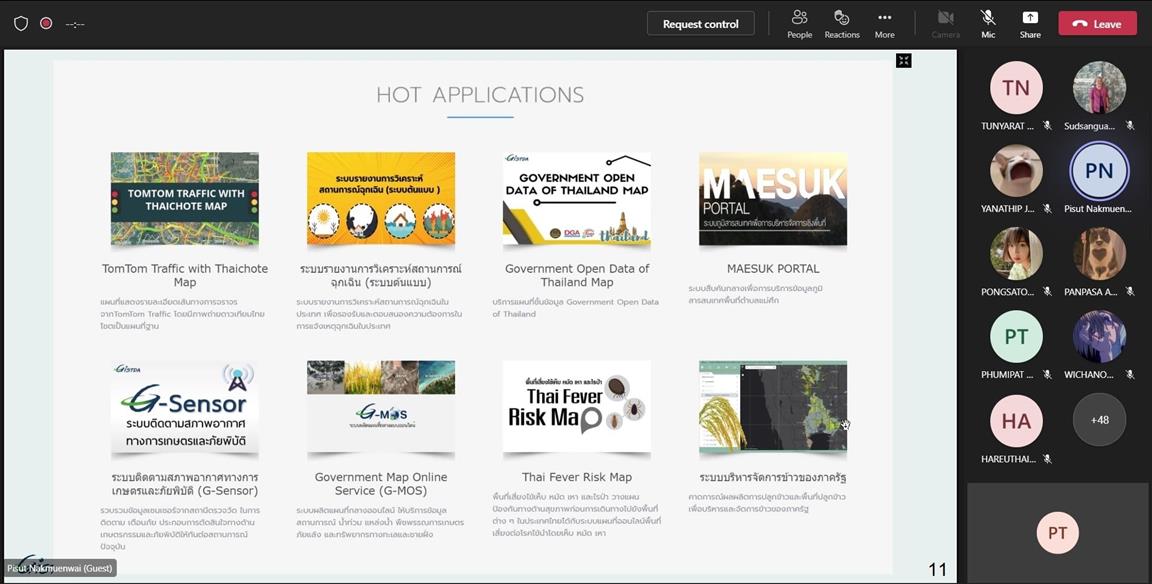Unmute the Mic
1152x584 pixels.
pyautogui.click(x=988, y=24)
